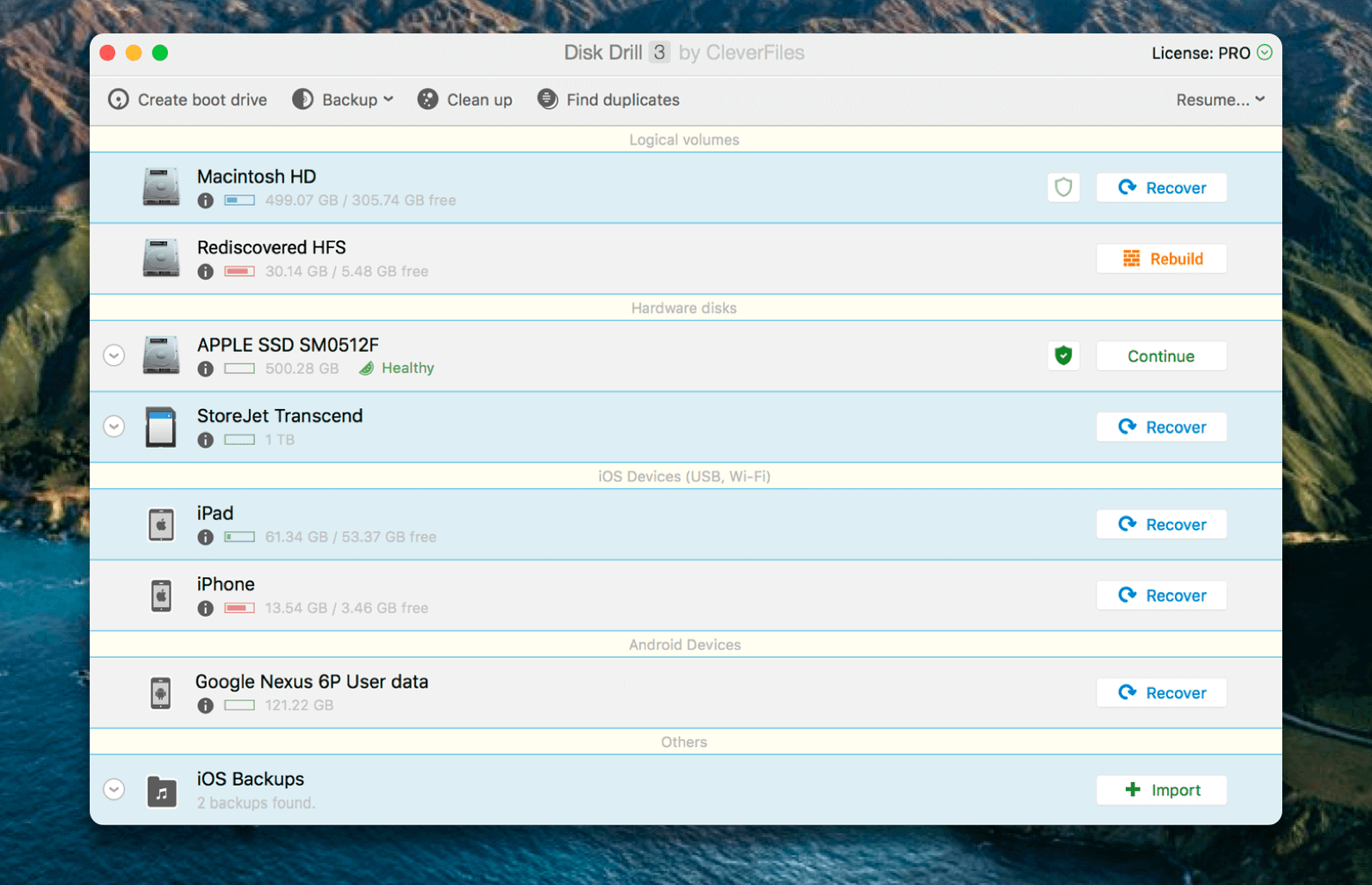Click info icon under Rediscovered HFS
The height and width of the screenshot is (885, 1372).
click(205, 272)
